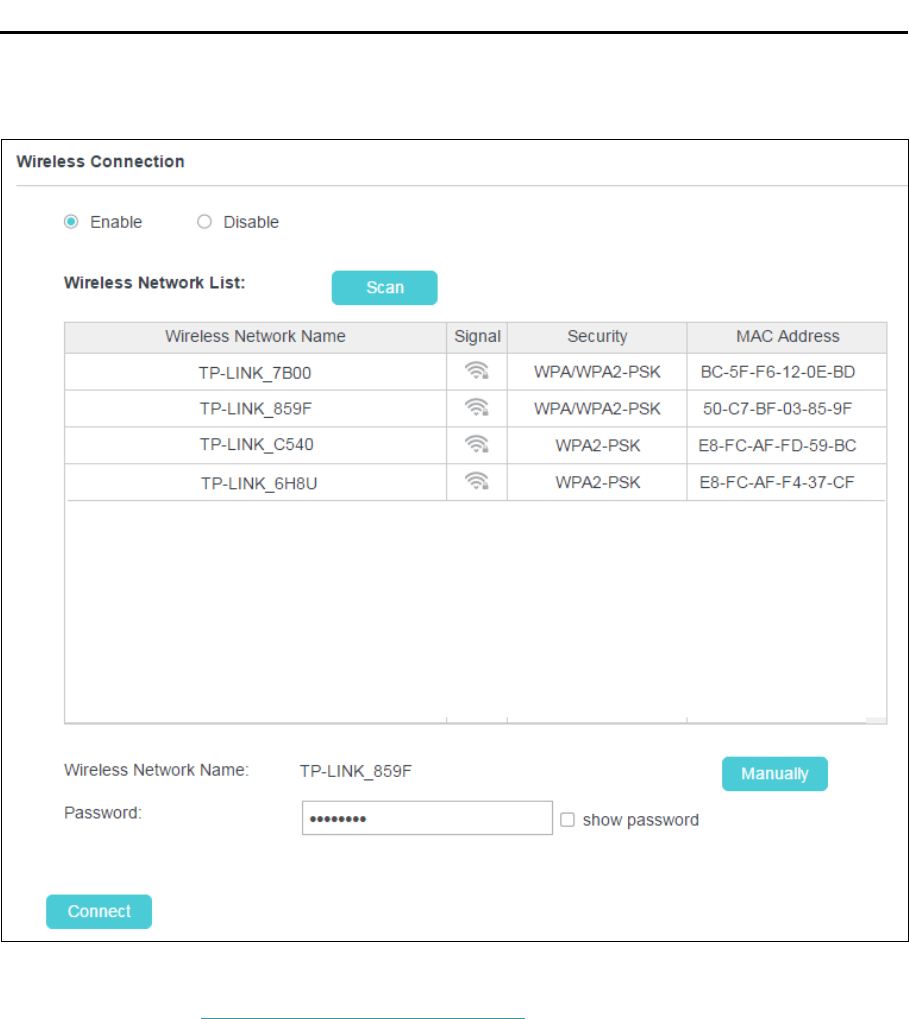Click the Connect button
This screenshot has width=909, height=1019.
tap(99, 911)
